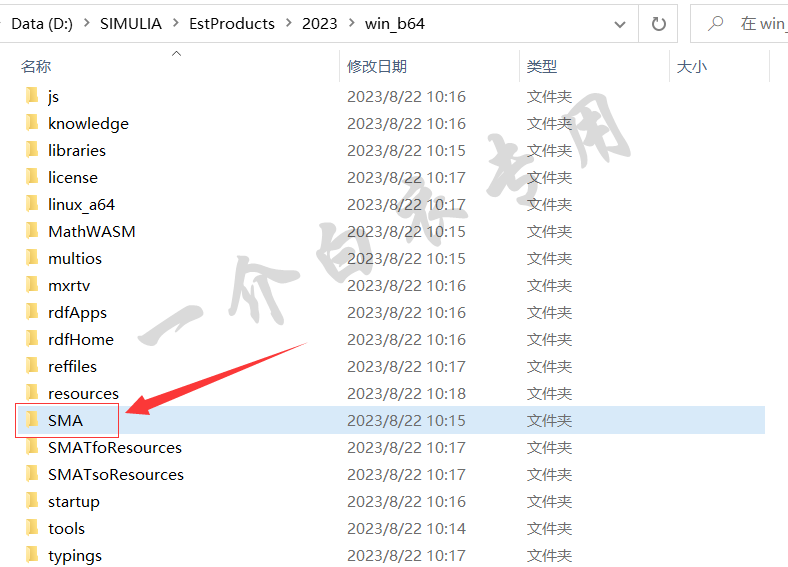Select the SMATfoResources folder name

click(x=115, y=448)
